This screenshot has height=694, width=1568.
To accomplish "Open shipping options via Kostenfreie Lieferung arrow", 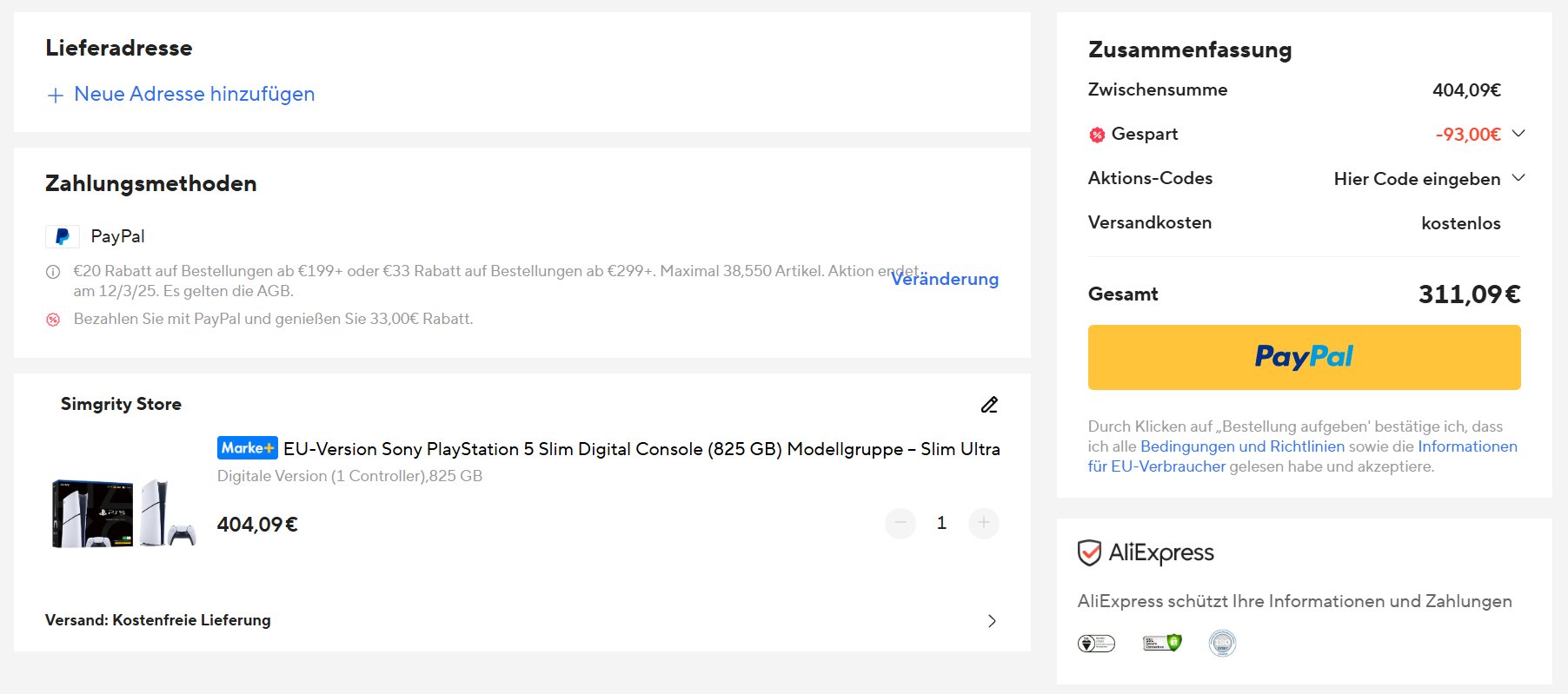I will click(992, 621).
